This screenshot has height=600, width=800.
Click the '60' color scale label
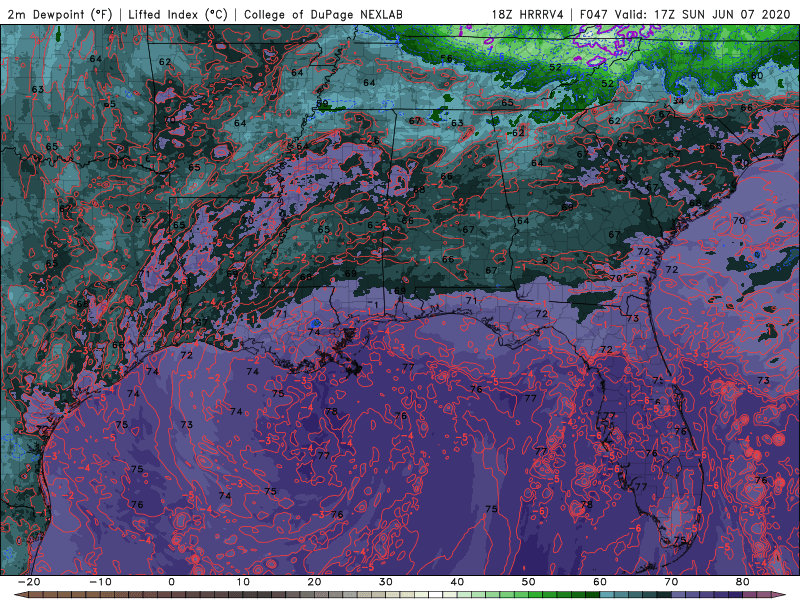point(600,582)
